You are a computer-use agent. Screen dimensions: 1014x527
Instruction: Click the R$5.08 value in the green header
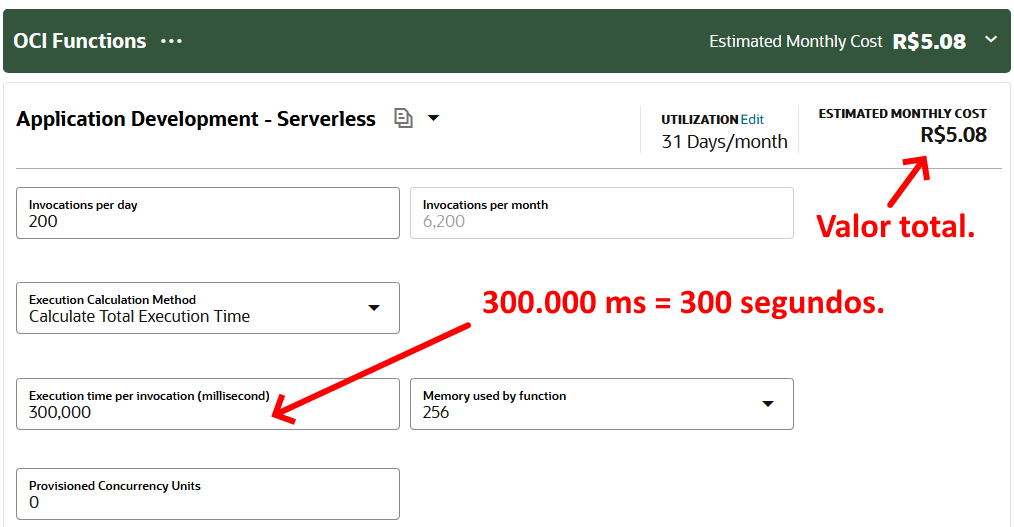pyautogui.click(x=929, y=41)
